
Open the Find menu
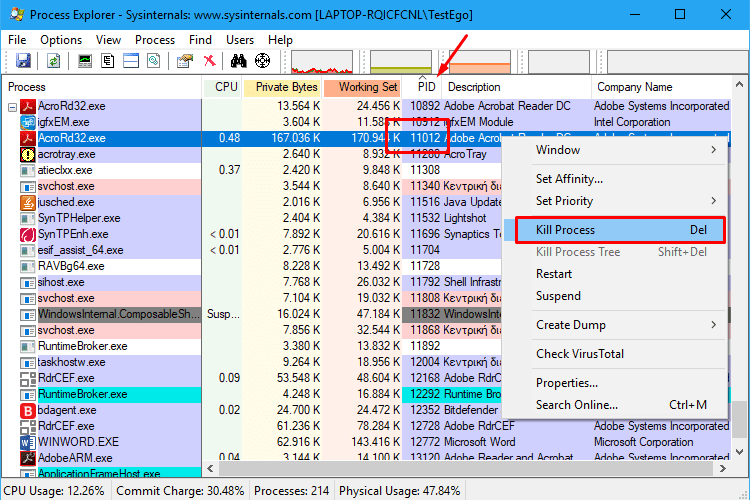pos(200,40)
